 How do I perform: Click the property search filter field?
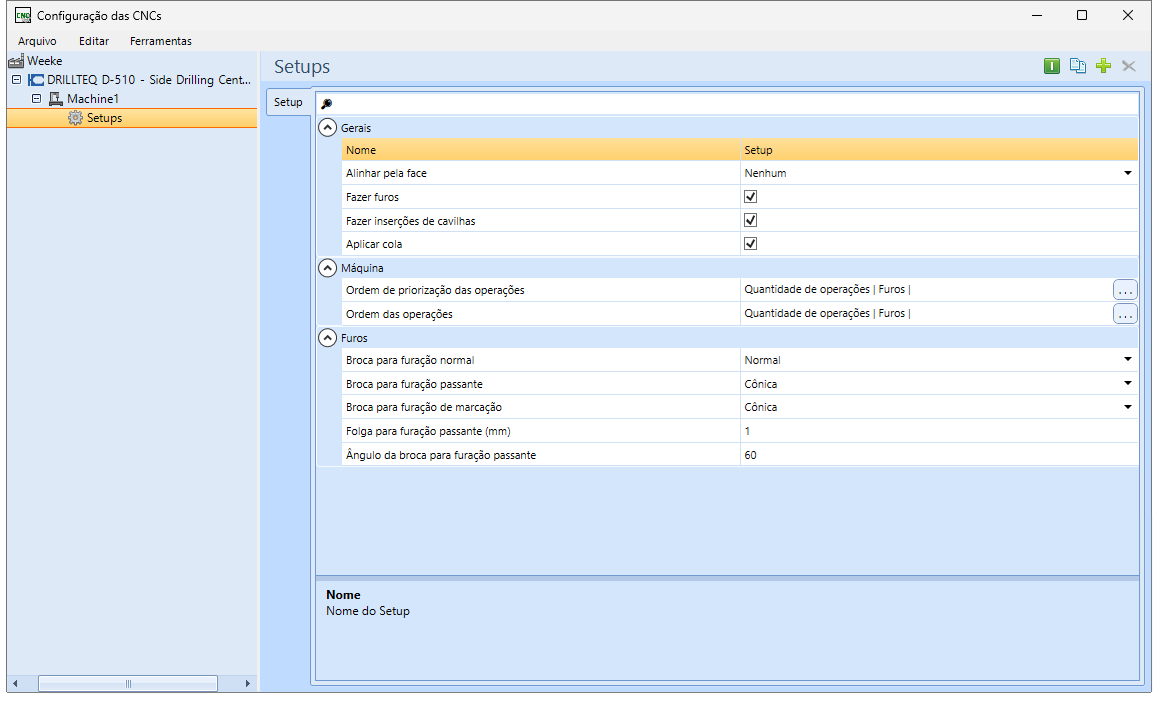pyautogui.click(x=727, y=104)
